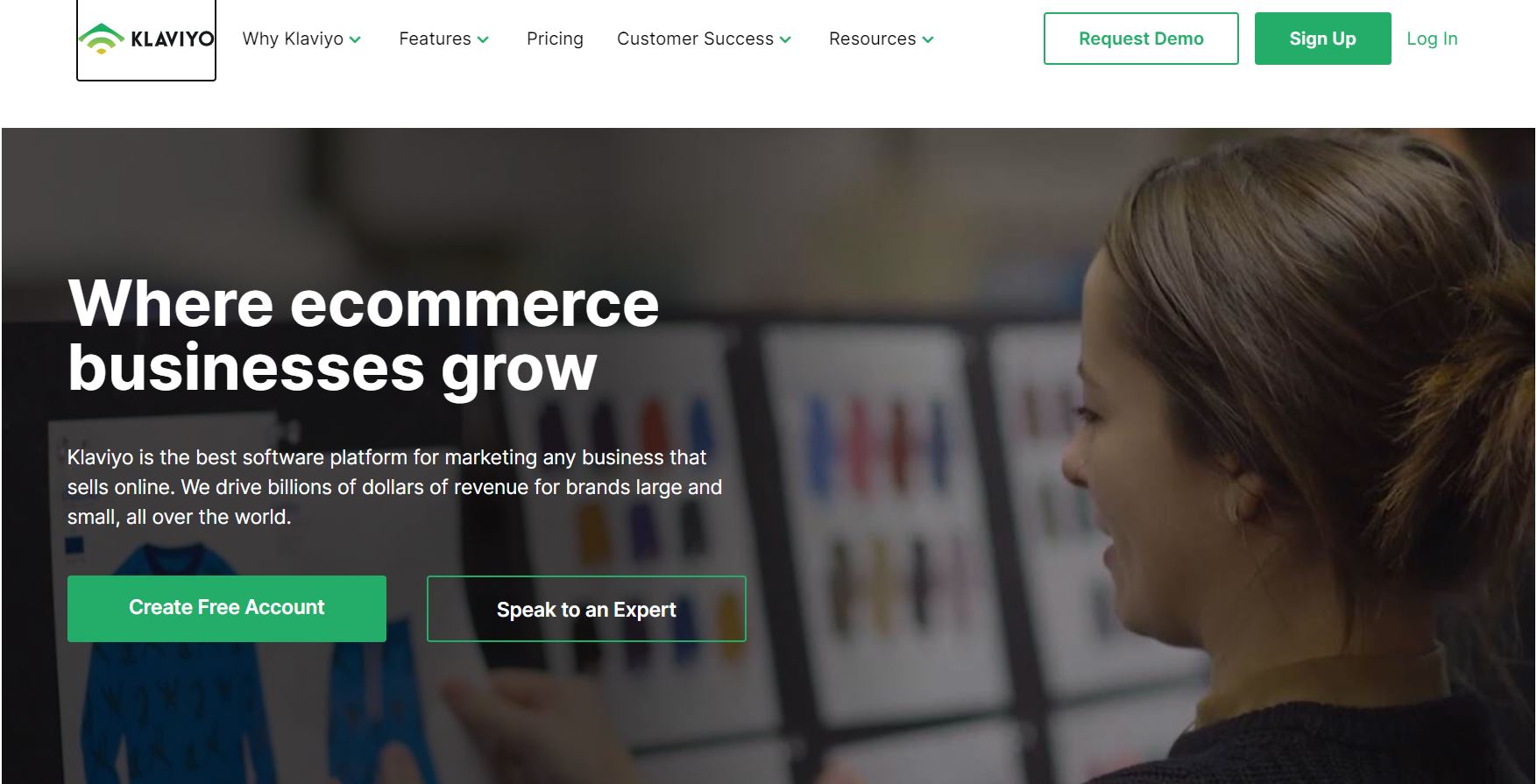This screenshot has width=1537, height=784.
Task: Click the Where ecommerce businesses grow headline
Action: coord(363,335)
